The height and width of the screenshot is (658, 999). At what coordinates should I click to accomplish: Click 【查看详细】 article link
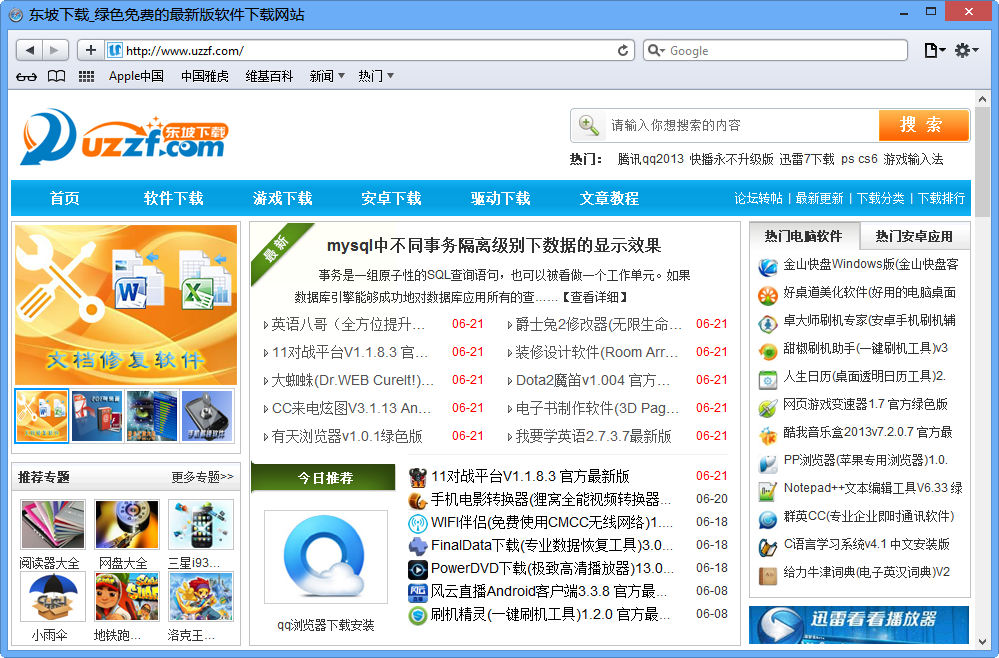pyautogui.click(x=594, y=297)
